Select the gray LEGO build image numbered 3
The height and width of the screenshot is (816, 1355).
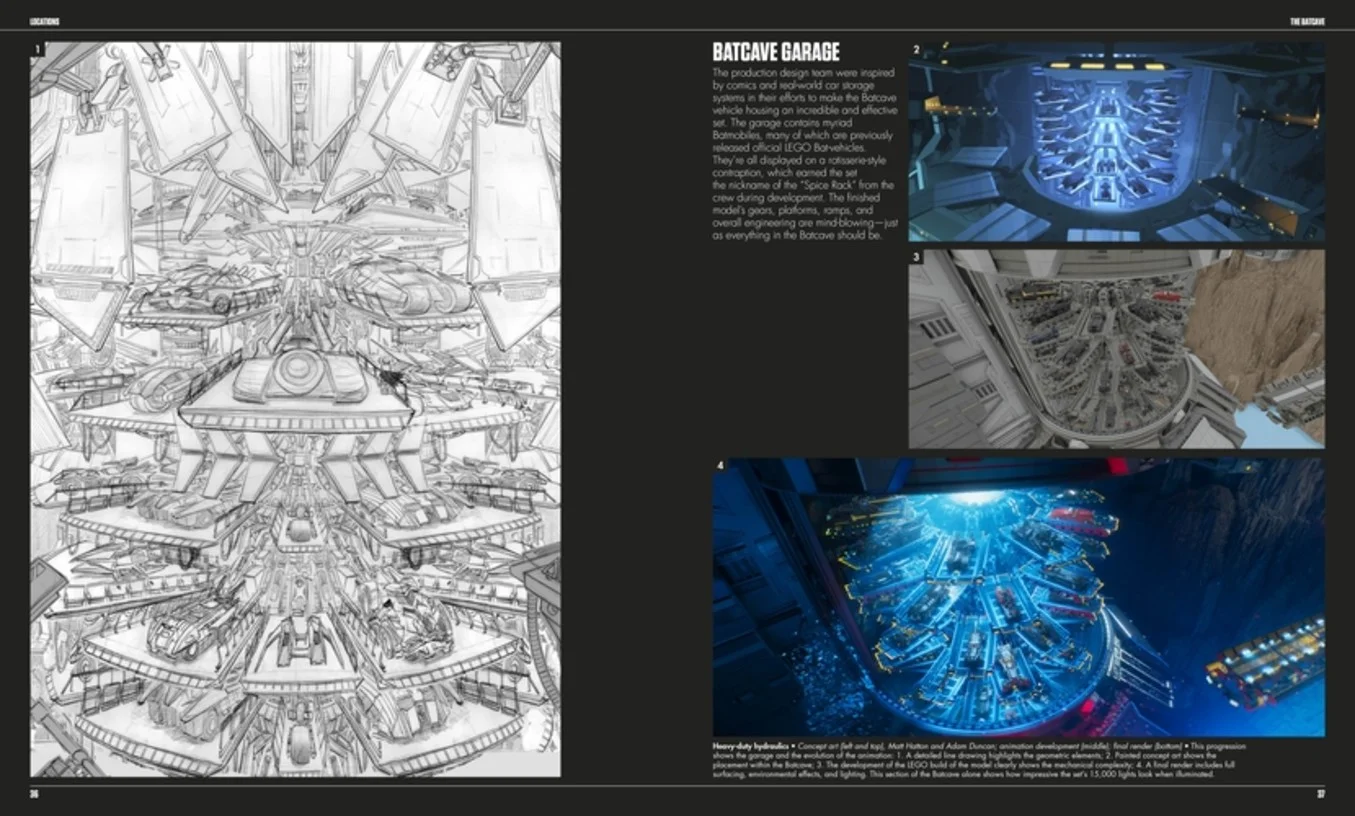[x=1116, y=348]
